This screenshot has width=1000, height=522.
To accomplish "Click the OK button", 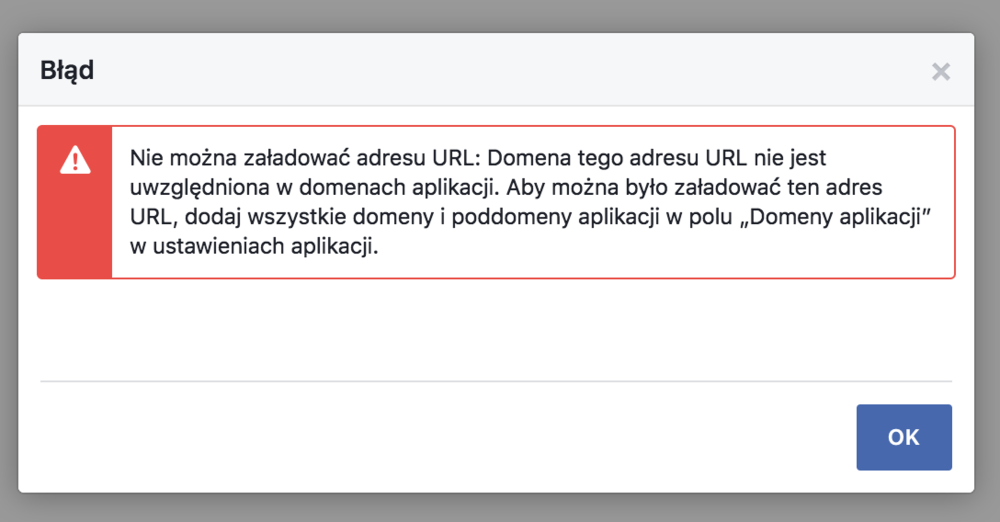I will (903, 437).
